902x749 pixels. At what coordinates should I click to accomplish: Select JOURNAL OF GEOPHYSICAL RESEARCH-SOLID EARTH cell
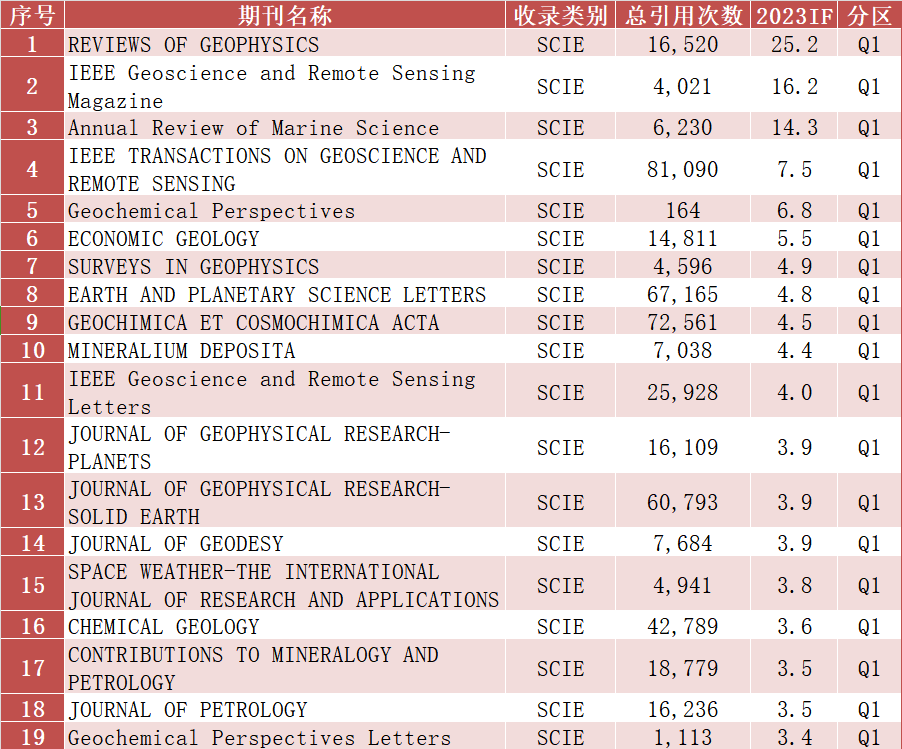pos(285,502)
